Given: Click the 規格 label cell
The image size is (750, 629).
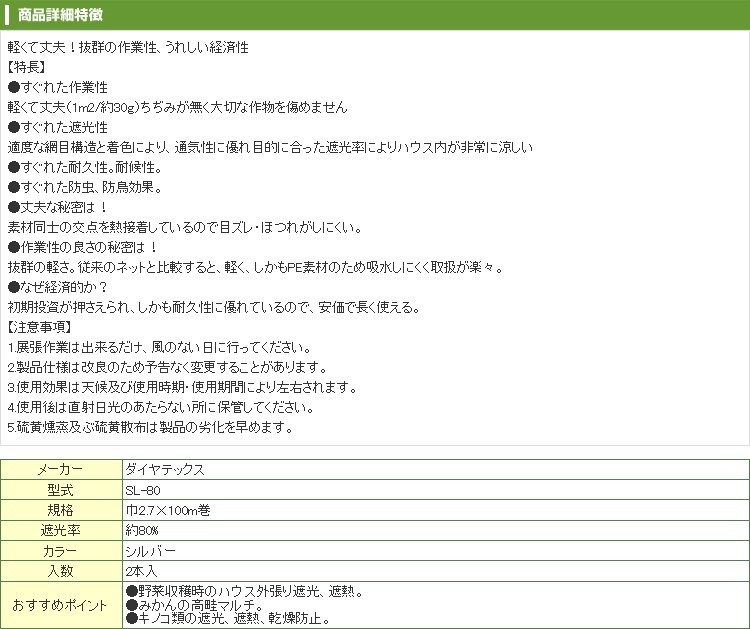Looking at the screenshot, I should pos(61,510).
